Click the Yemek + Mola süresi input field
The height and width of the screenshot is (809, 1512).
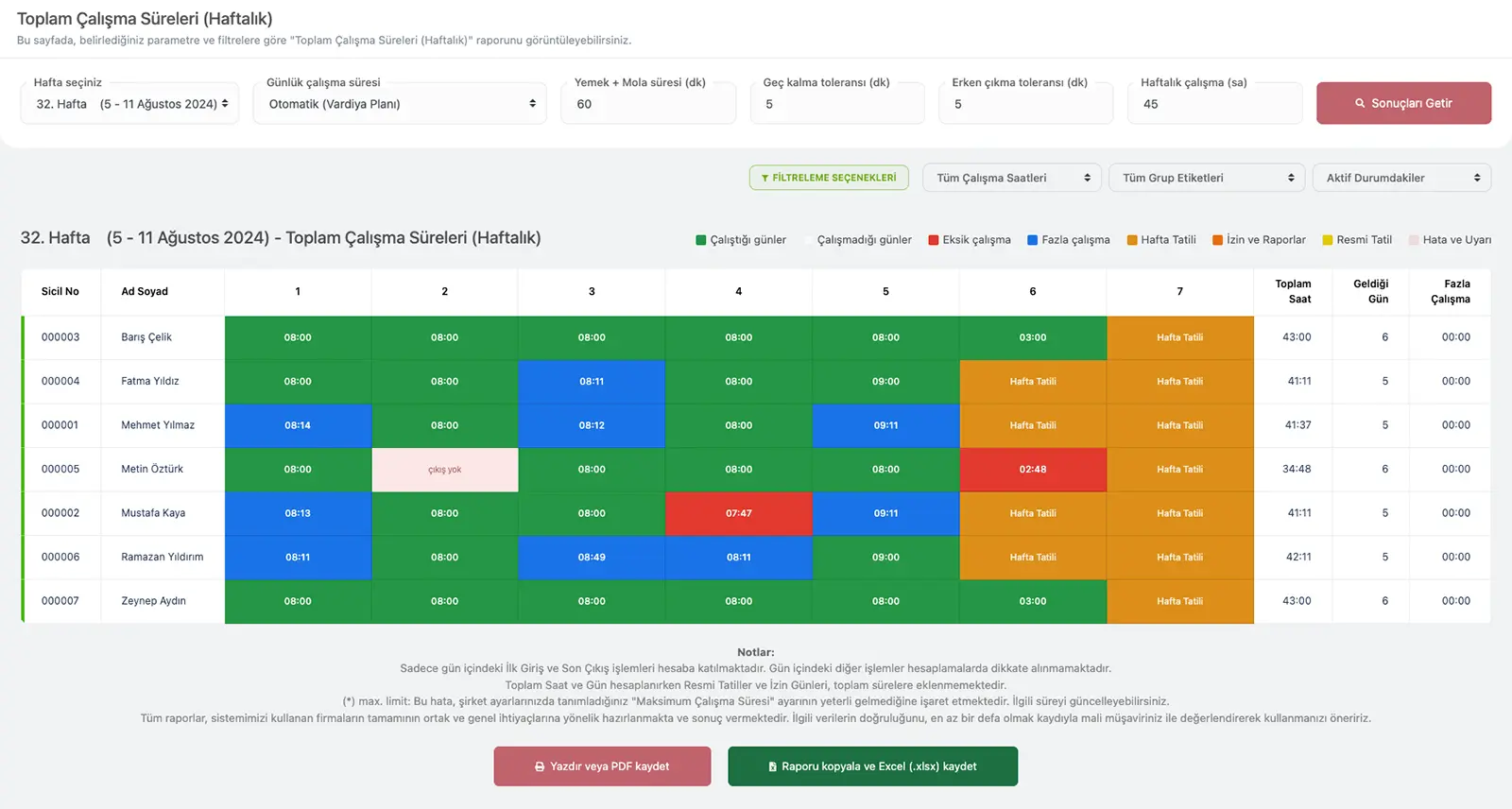[648, 104]
